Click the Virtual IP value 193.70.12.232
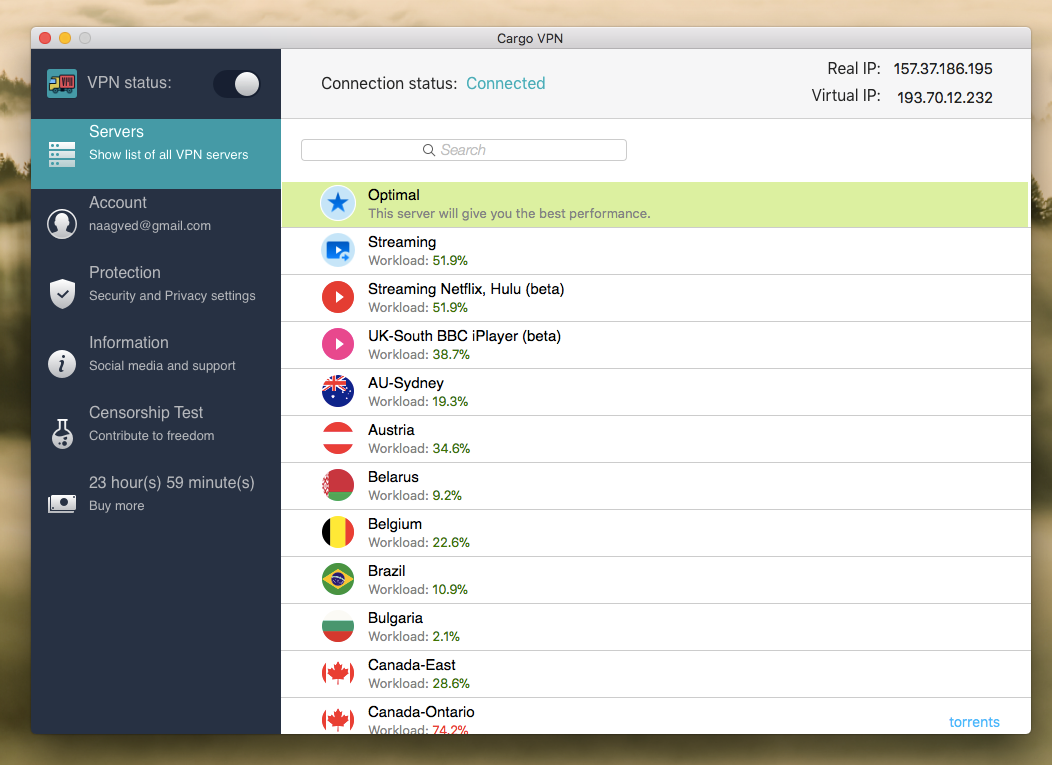 [945, 97]
